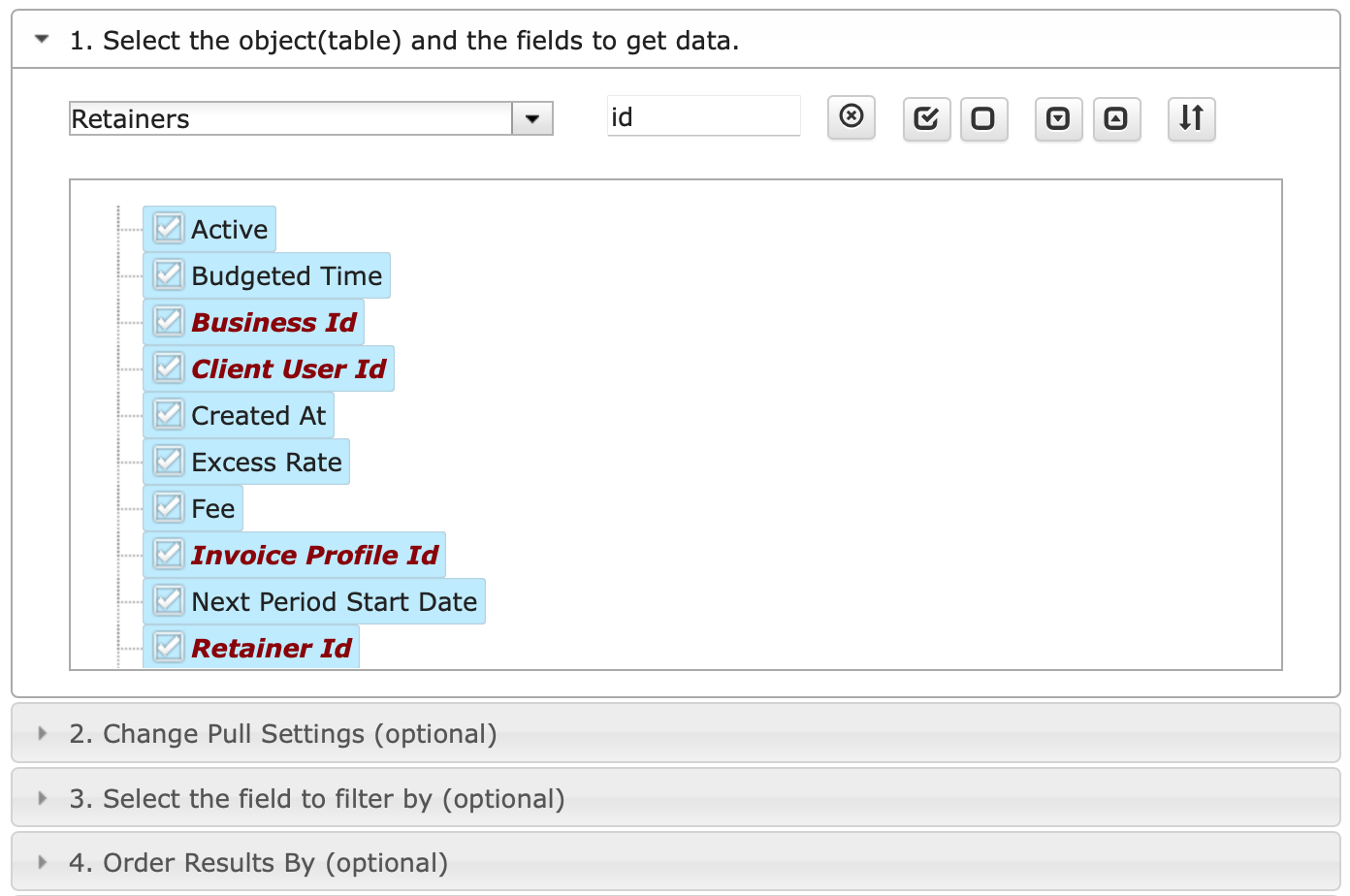
Task: Uncheck the Active field checkbox
Action: (x=169, y=229)
